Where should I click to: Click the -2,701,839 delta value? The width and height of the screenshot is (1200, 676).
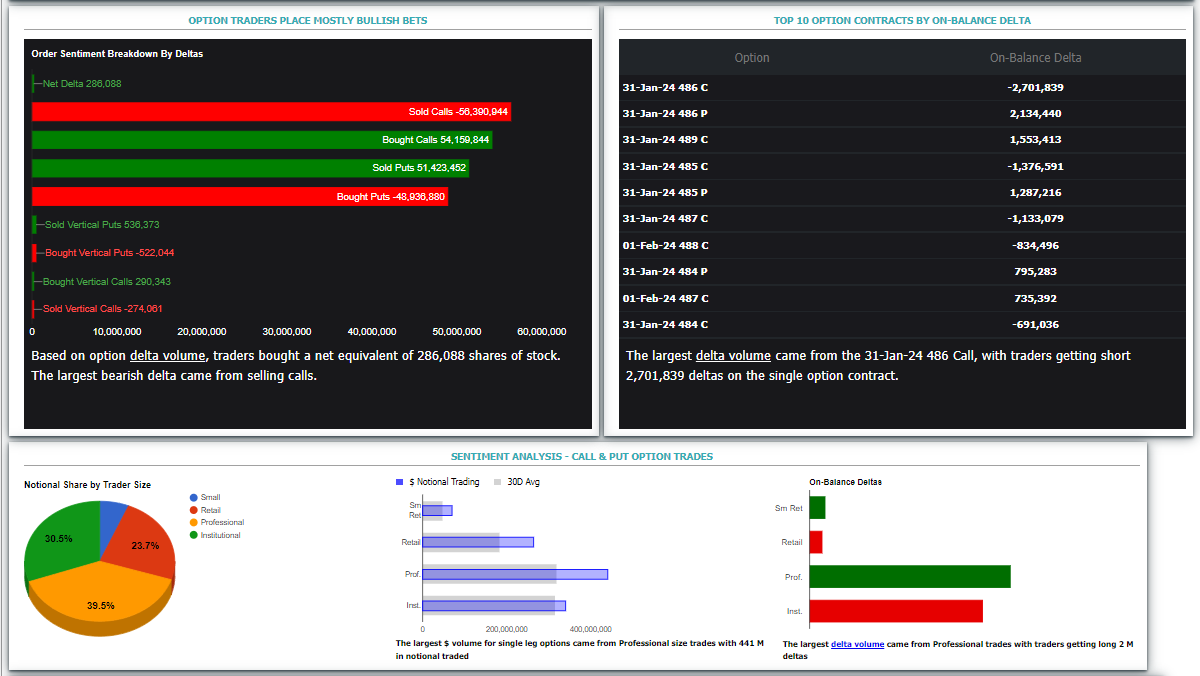(x=1035, y=88)
